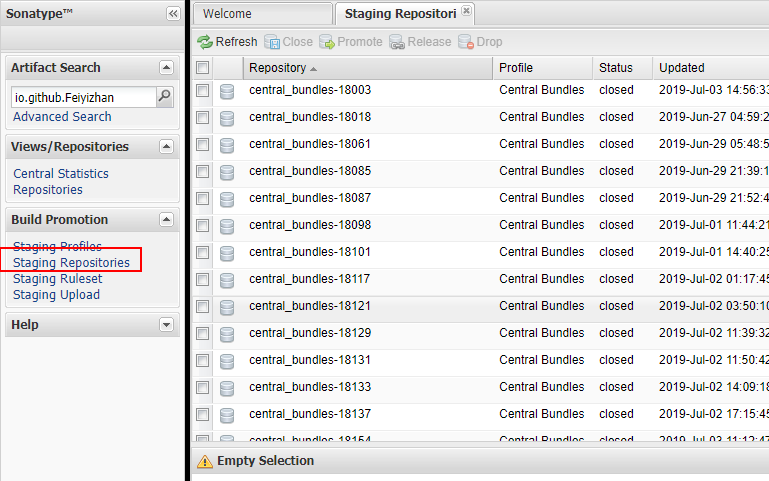Viewport: 769px width, 481px height.
Task: Collapse the Sonatype sidebar with double-arrow icon
Action: (x=173, y=14)
